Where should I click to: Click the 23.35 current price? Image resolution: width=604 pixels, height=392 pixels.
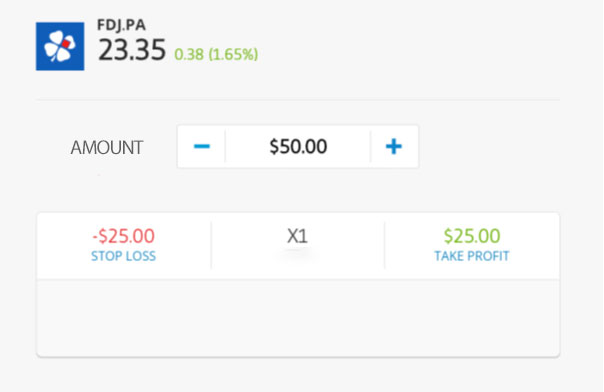click(132, 50)
